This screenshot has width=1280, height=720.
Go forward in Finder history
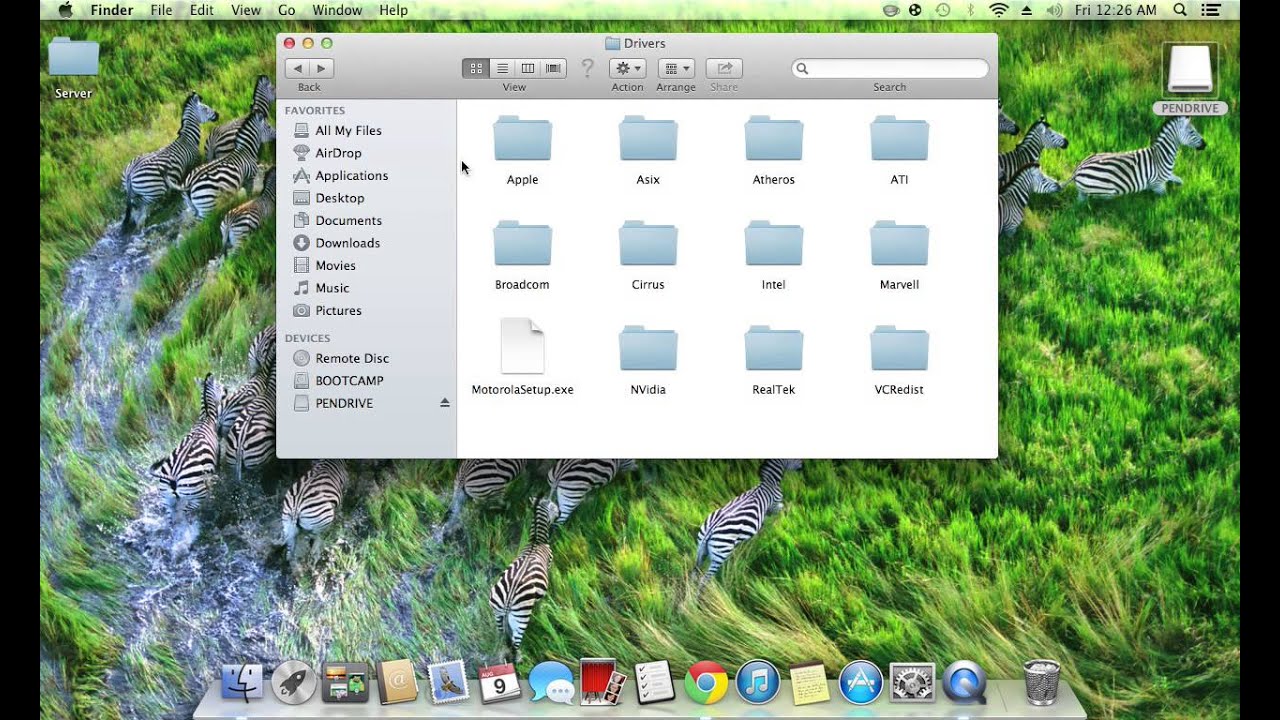click(x=321, y=68)
